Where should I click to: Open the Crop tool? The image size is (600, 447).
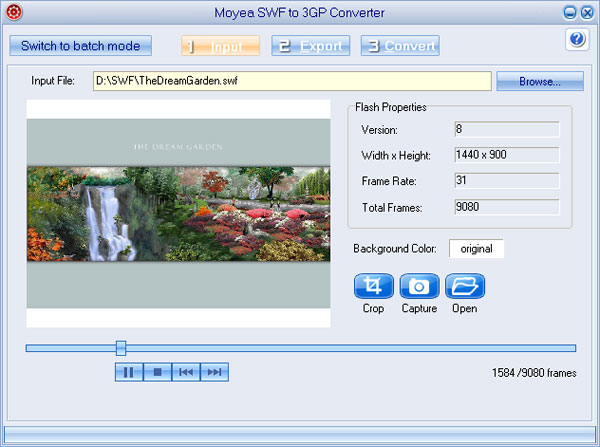[x=373, y=286]
